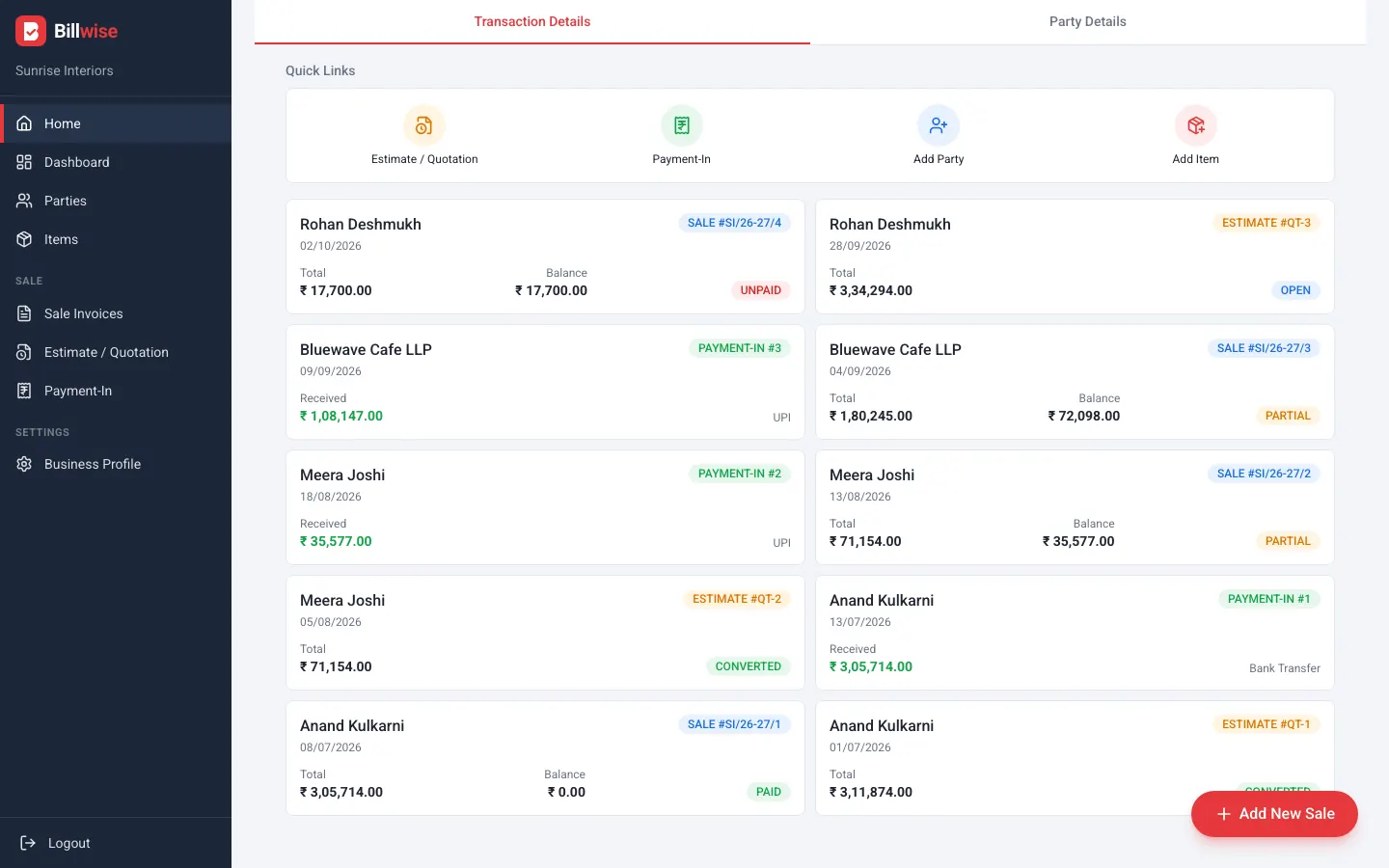Click the Business Profile gear icon
The height and width of the screenshot is (868, 1389).
point(25,464)
